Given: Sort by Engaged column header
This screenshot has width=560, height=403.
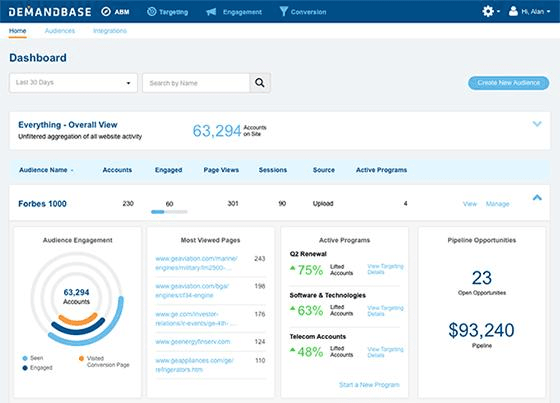Looking at the screenshot, I should [169, 170].
